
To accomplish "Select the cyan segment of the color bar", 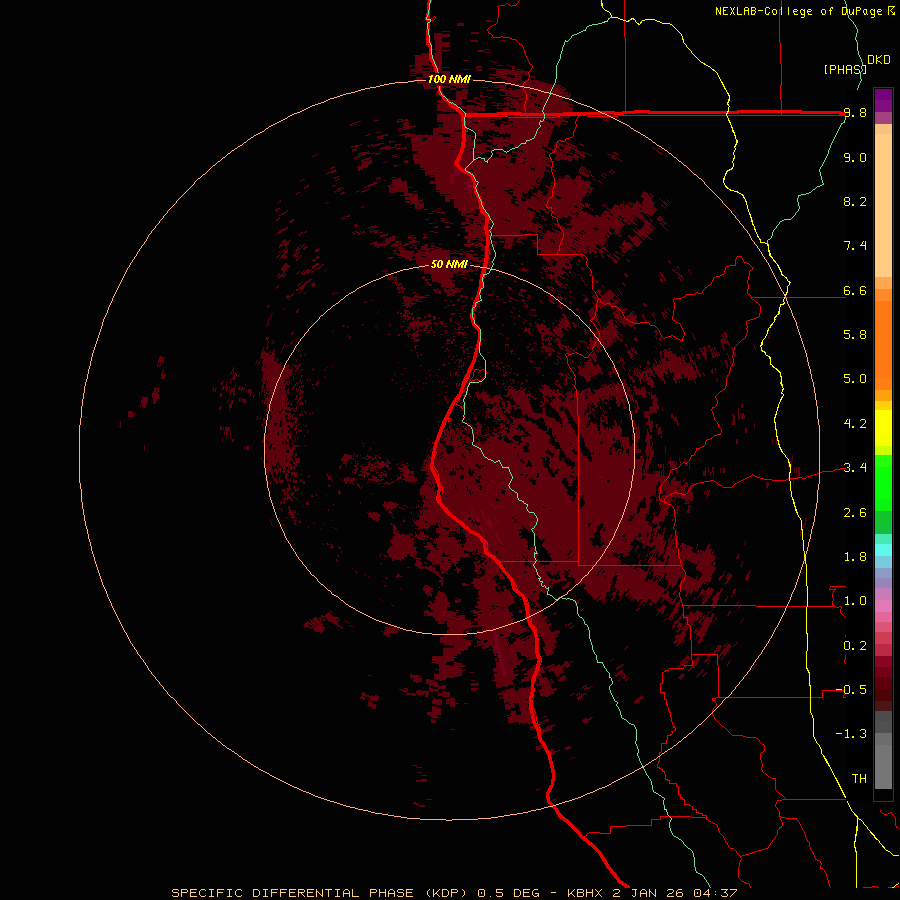I will pos(883,550).
